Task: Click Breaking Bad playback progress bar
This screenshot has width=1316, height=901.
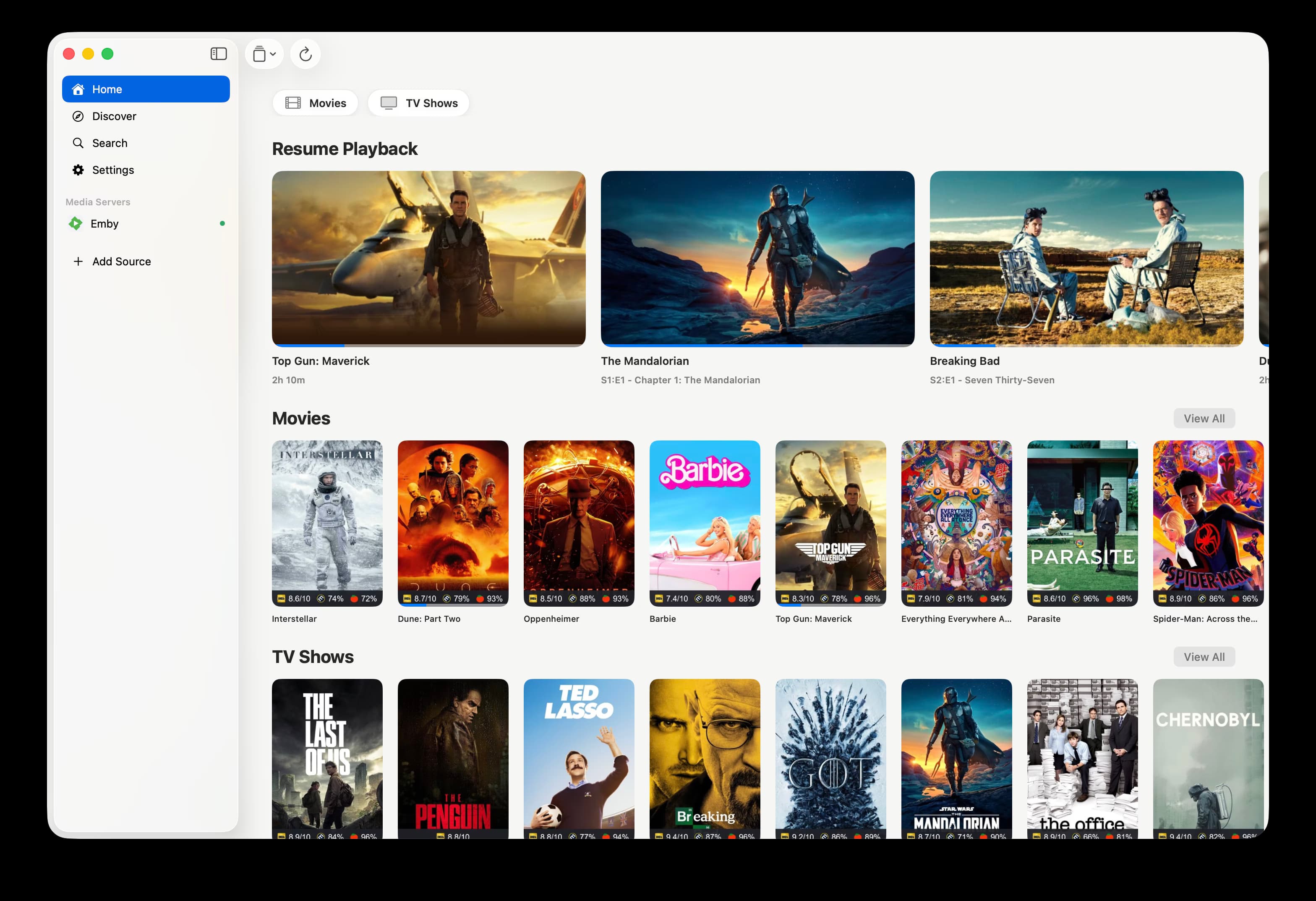Action: click(x=1086, y=345)
